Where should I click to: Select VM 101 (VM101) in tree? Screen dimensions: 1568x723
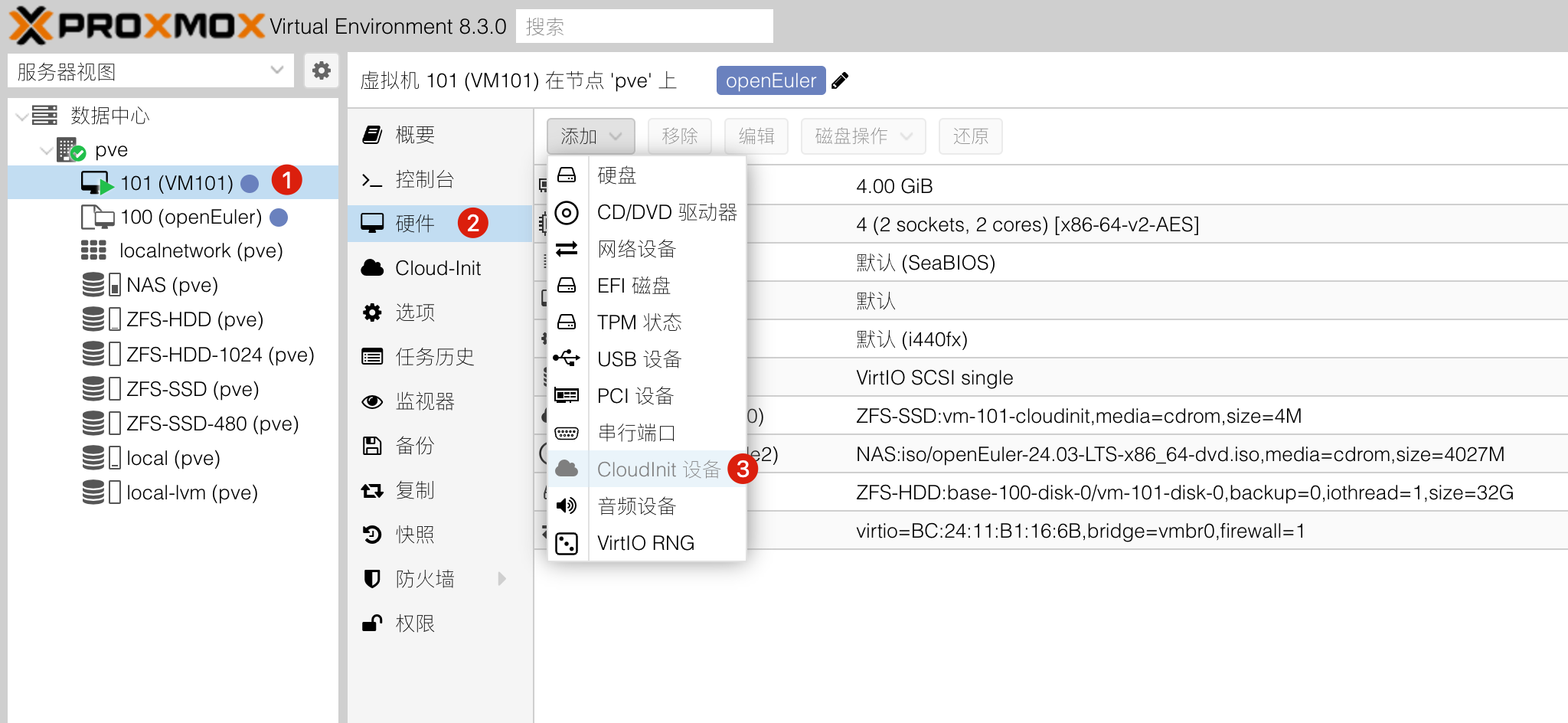(x=173, y=183)
